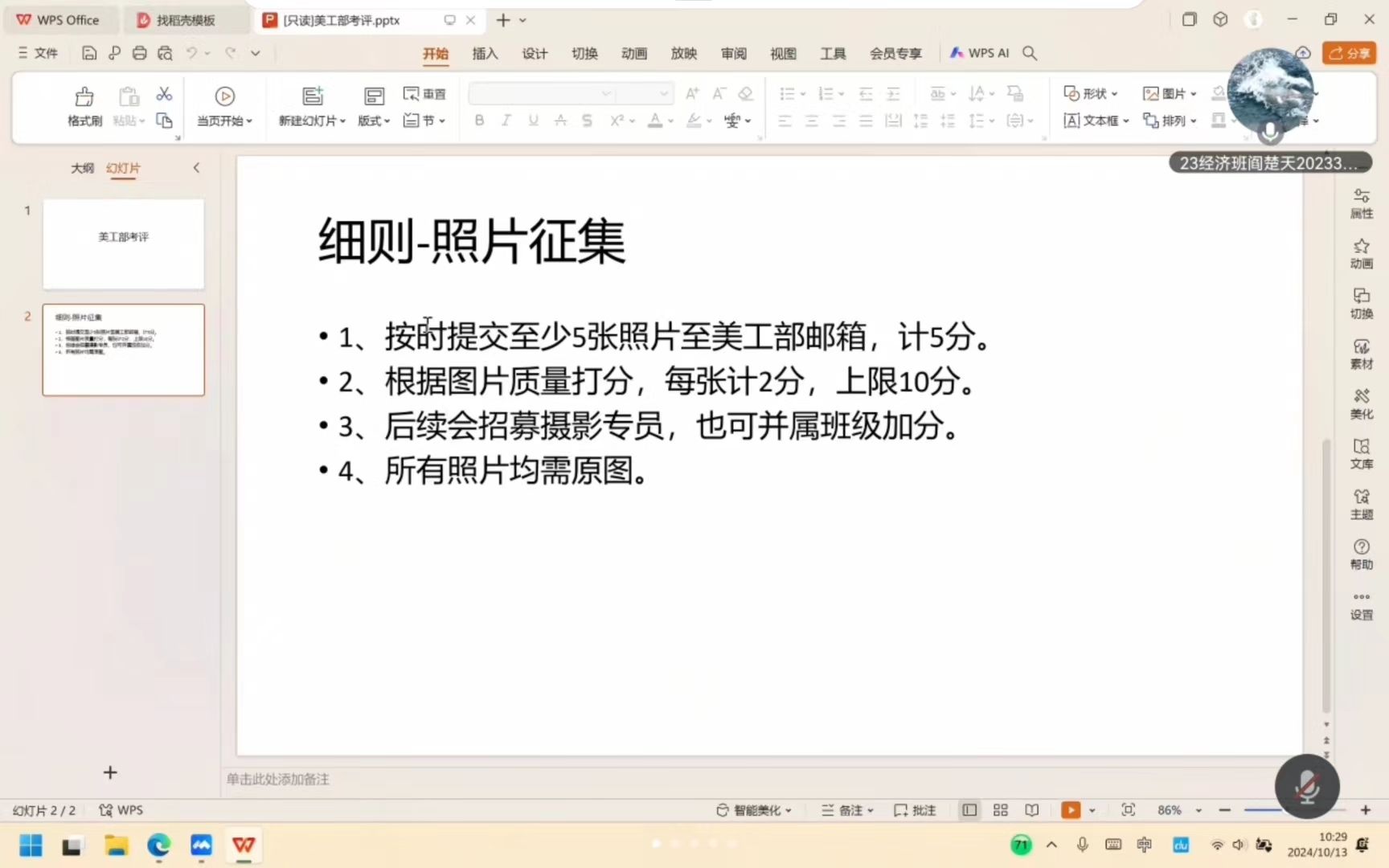Select slide 1 thumbnail 美工部考评
Image resolution: width=1389 pixels, height=868 pixels.
pos(123,244)
